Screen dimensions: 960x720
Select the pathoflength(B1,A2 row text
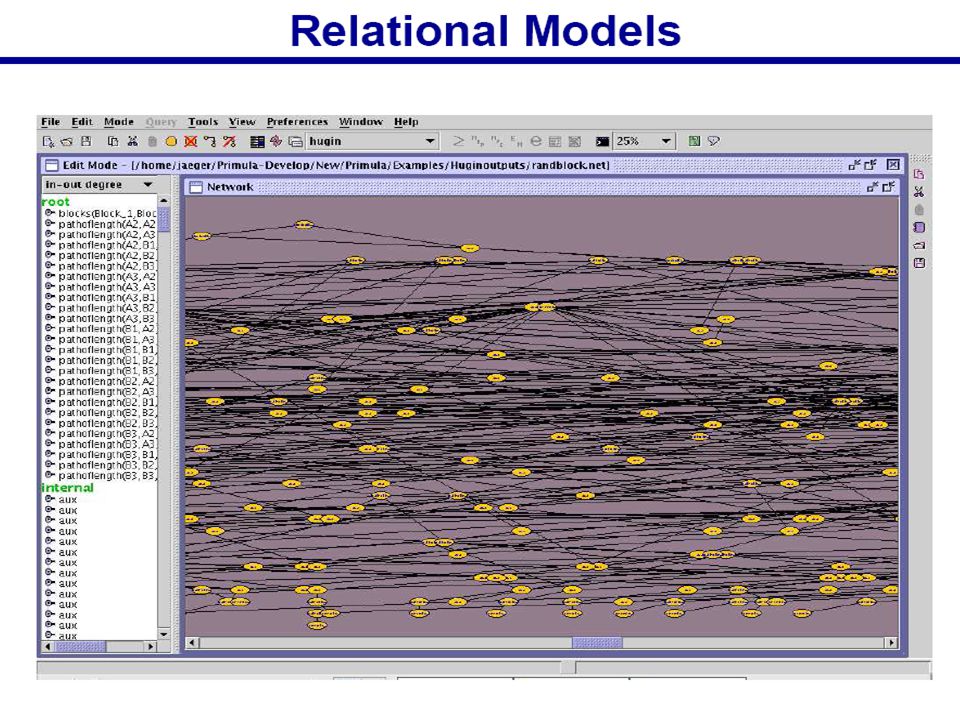coord(107,329)
